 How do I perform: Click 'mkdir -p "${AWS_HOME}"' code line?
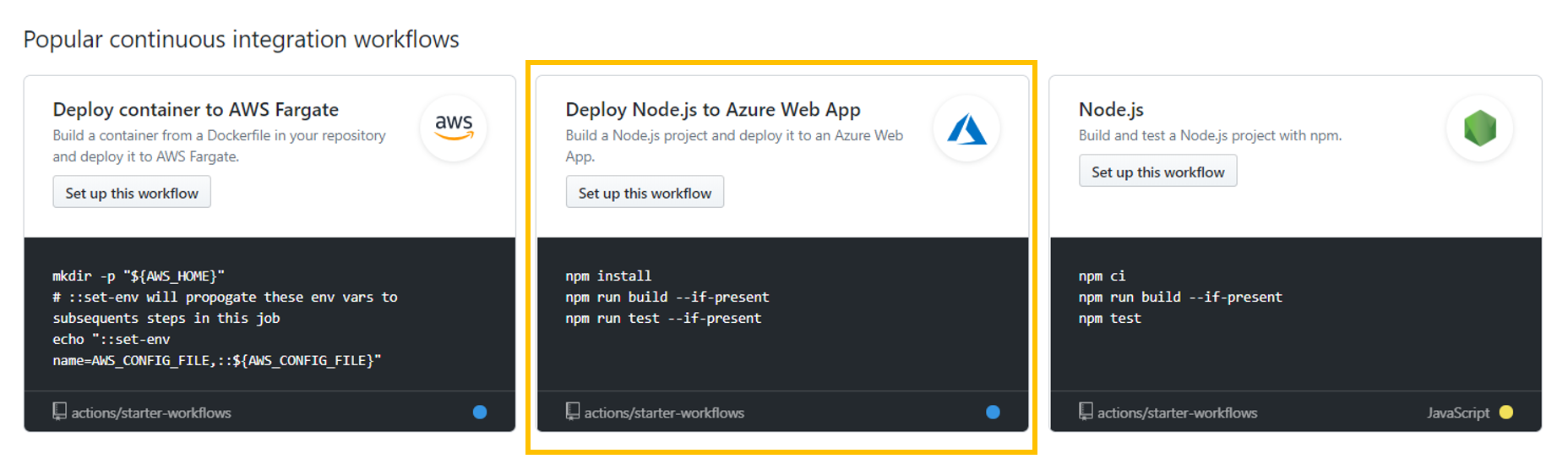(139, 276)
